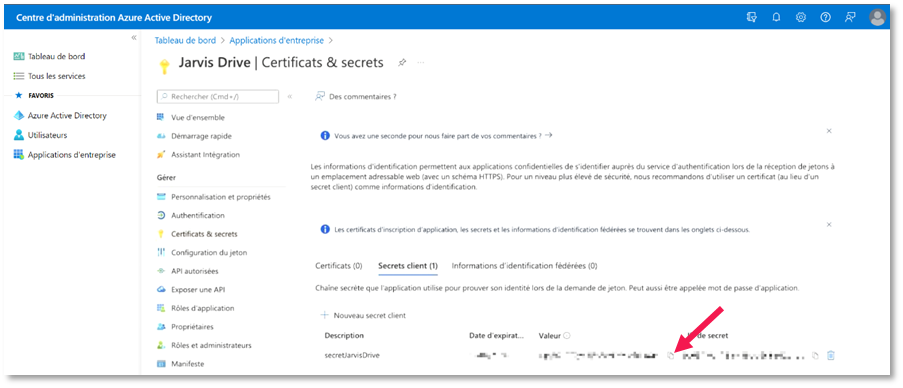Click the Utilisateurs person icon

[x=18, y=135]
